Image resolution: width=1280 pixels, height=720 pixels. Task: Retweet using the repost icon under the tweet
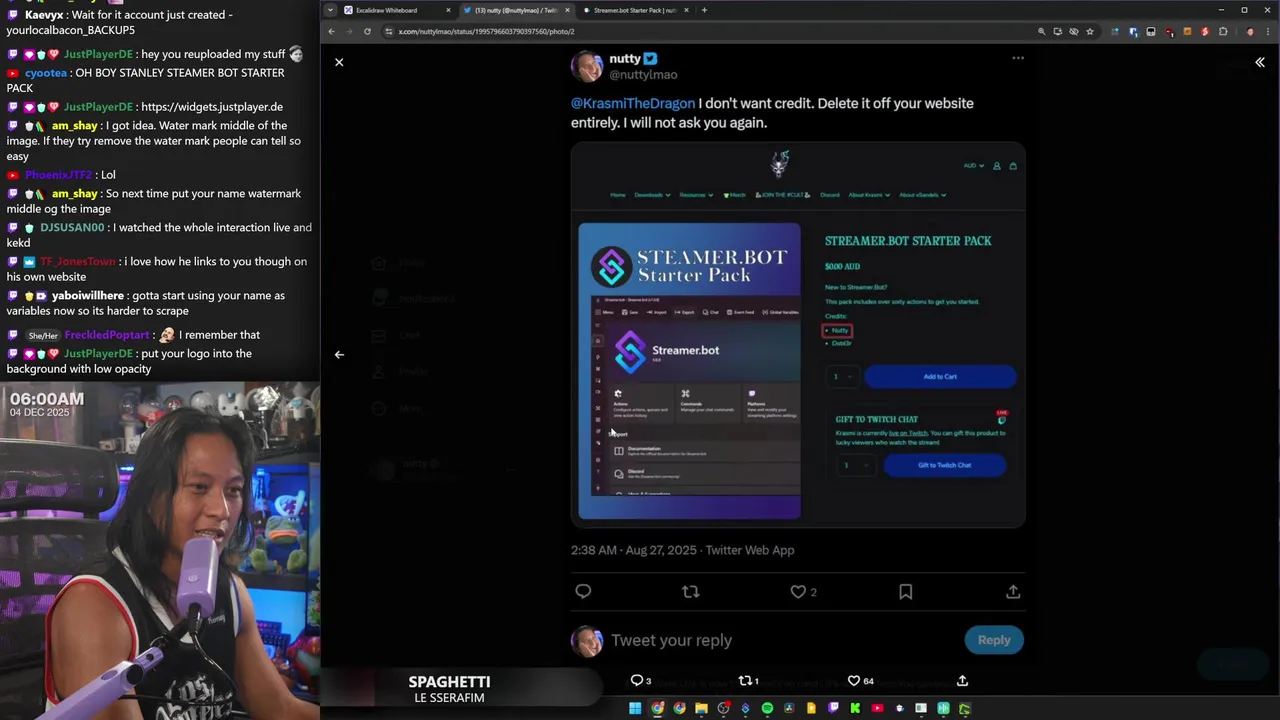pyautogui.click(x=690, y=592)
